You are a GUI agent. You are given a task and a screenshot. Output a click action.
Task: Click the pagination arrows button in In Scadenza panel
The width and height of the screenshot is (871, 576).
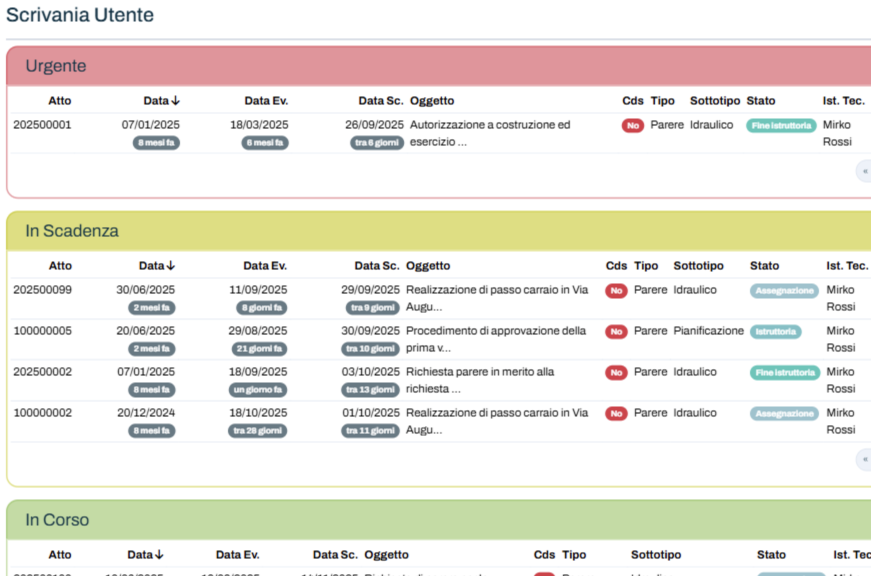[x=863, y=460]
